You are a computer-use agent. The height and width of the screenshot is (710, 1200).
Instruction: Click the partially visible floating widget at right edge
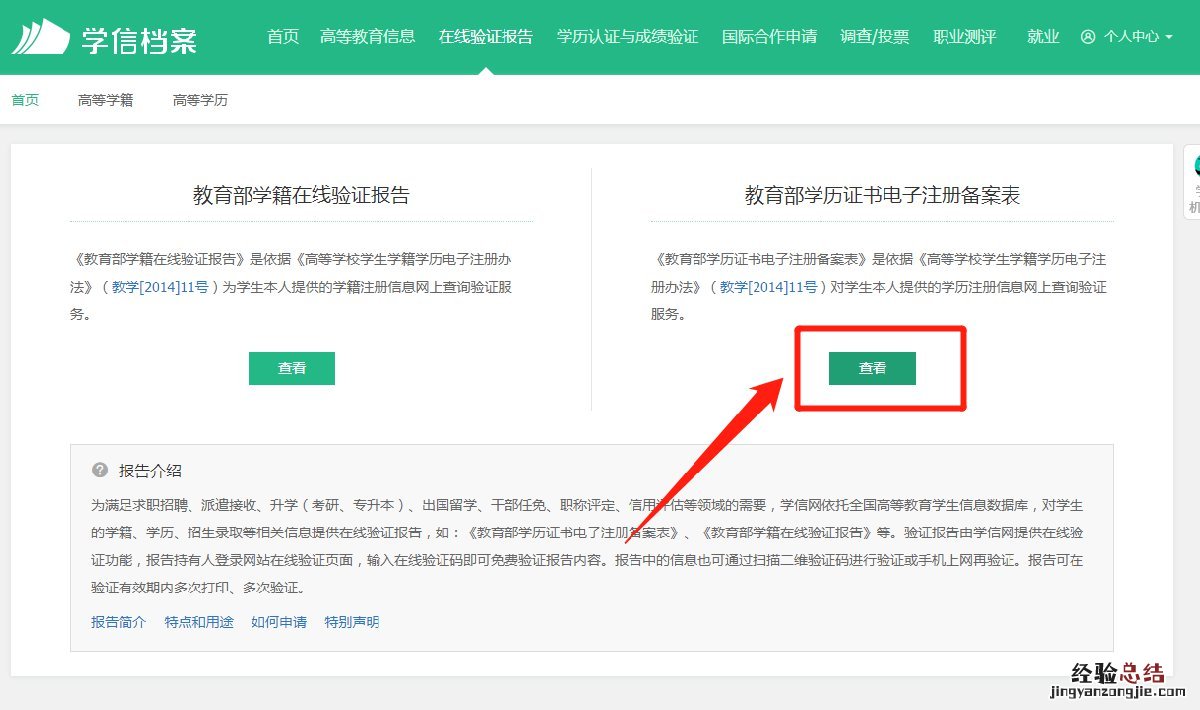coord(1192,182)
